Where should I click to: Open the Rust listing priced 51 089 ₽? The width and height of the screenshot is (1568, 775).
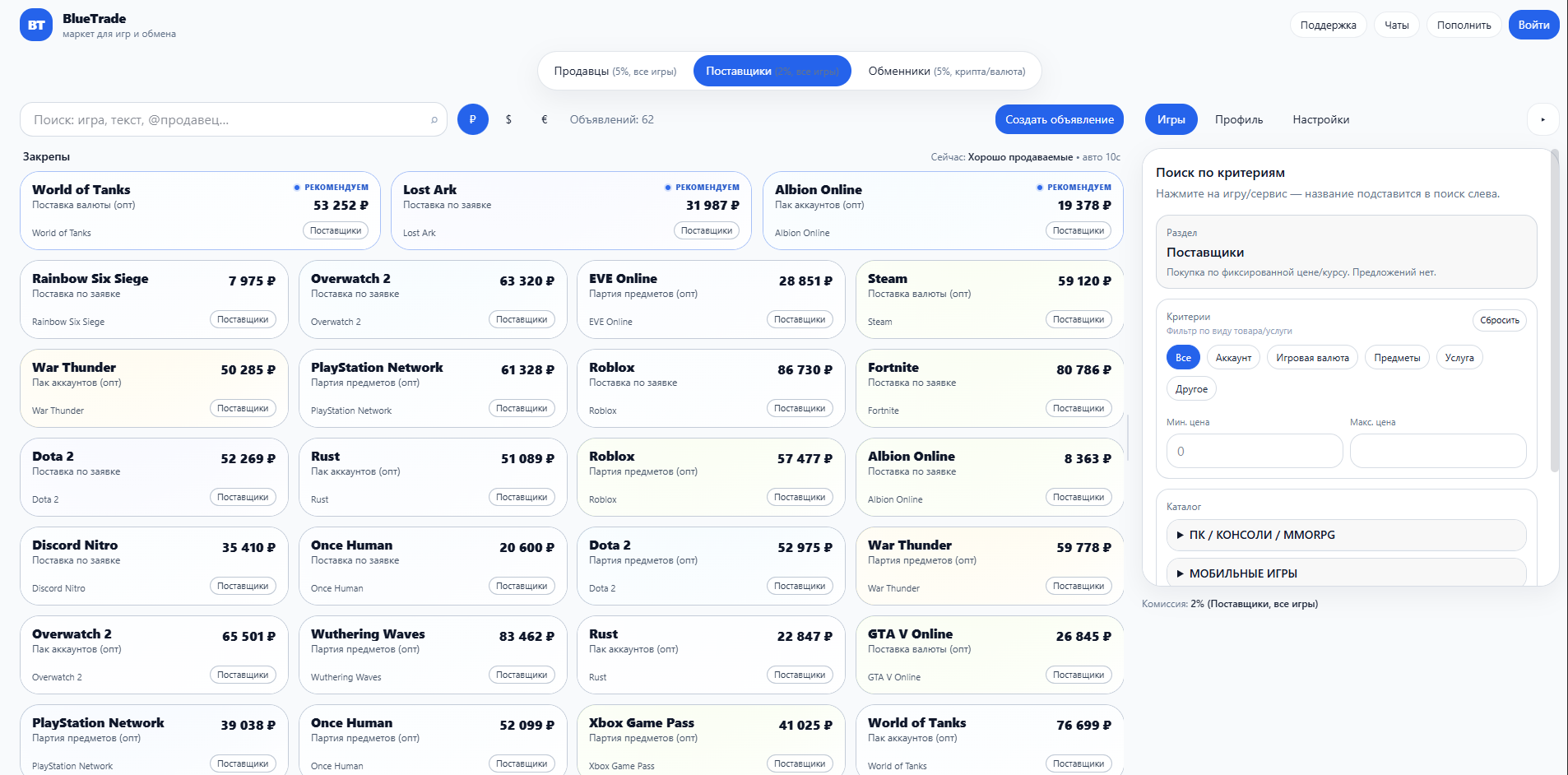coord(433,477)
